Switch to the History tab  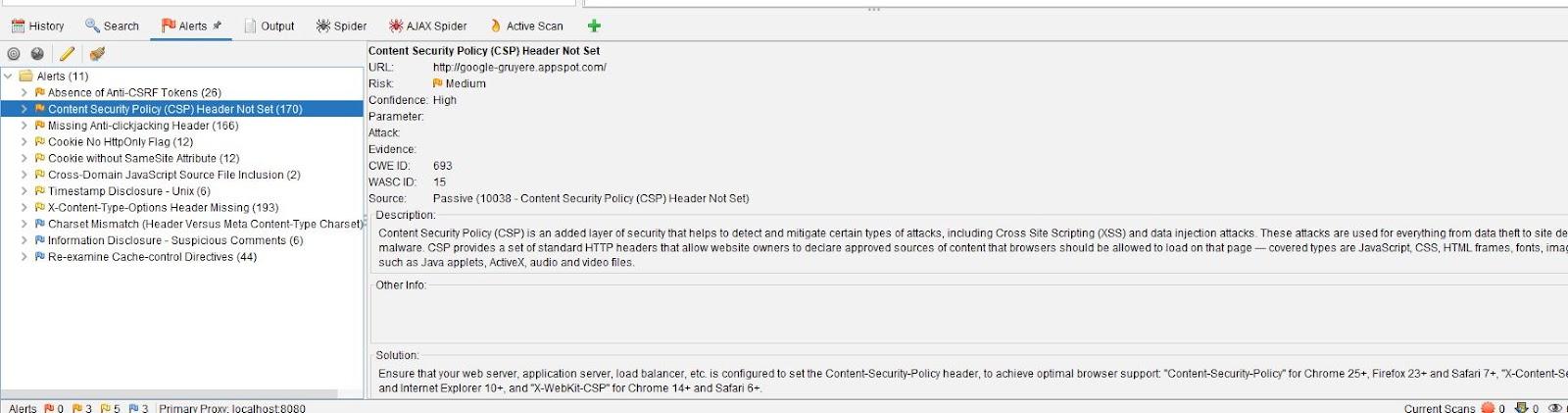(37, 26)
